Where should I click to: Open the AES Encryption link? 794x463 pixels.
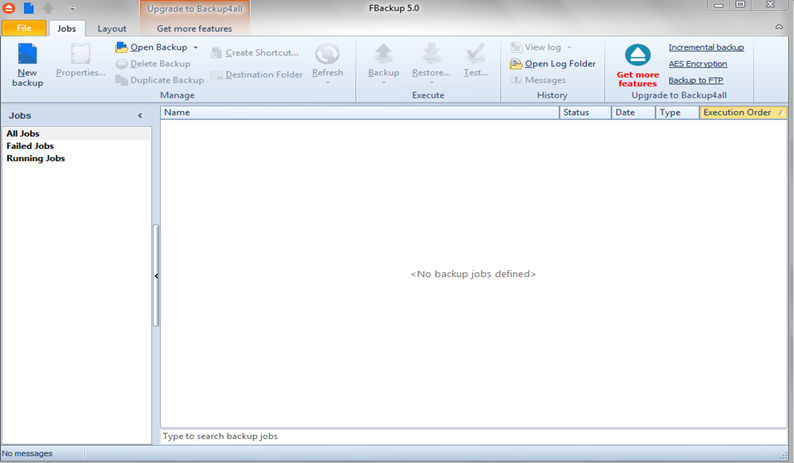697,64
